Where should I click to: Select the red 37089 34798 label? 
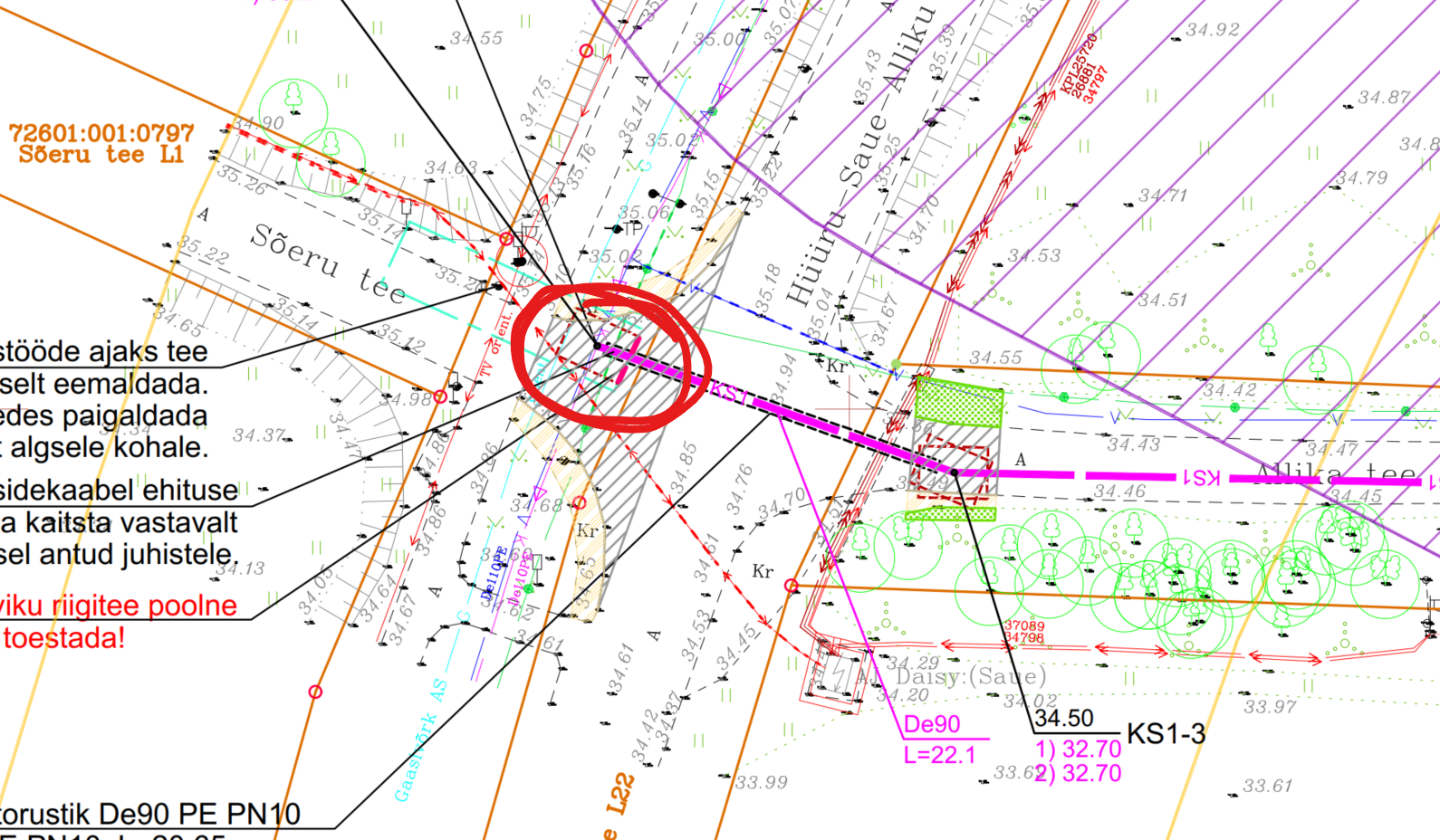tap(1024, 632)
